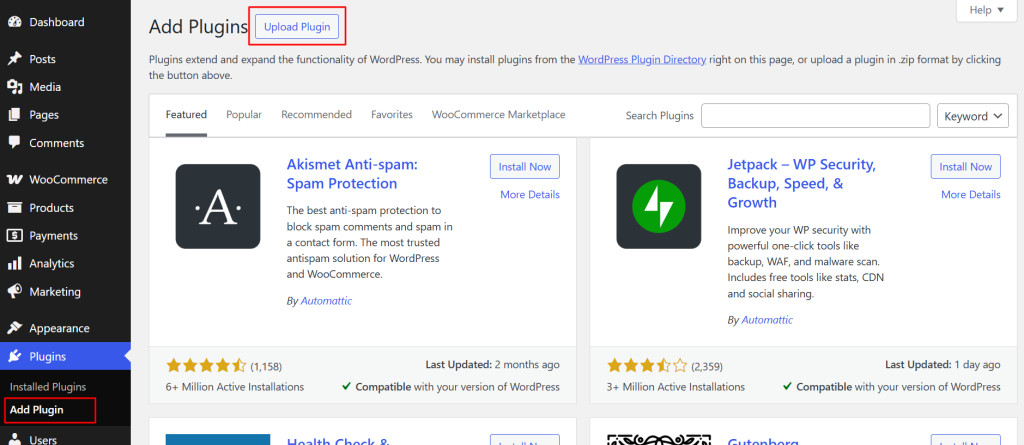The image size is (1024, 445).
Task: Switch to the Popular tab
Action: [244, 114]
